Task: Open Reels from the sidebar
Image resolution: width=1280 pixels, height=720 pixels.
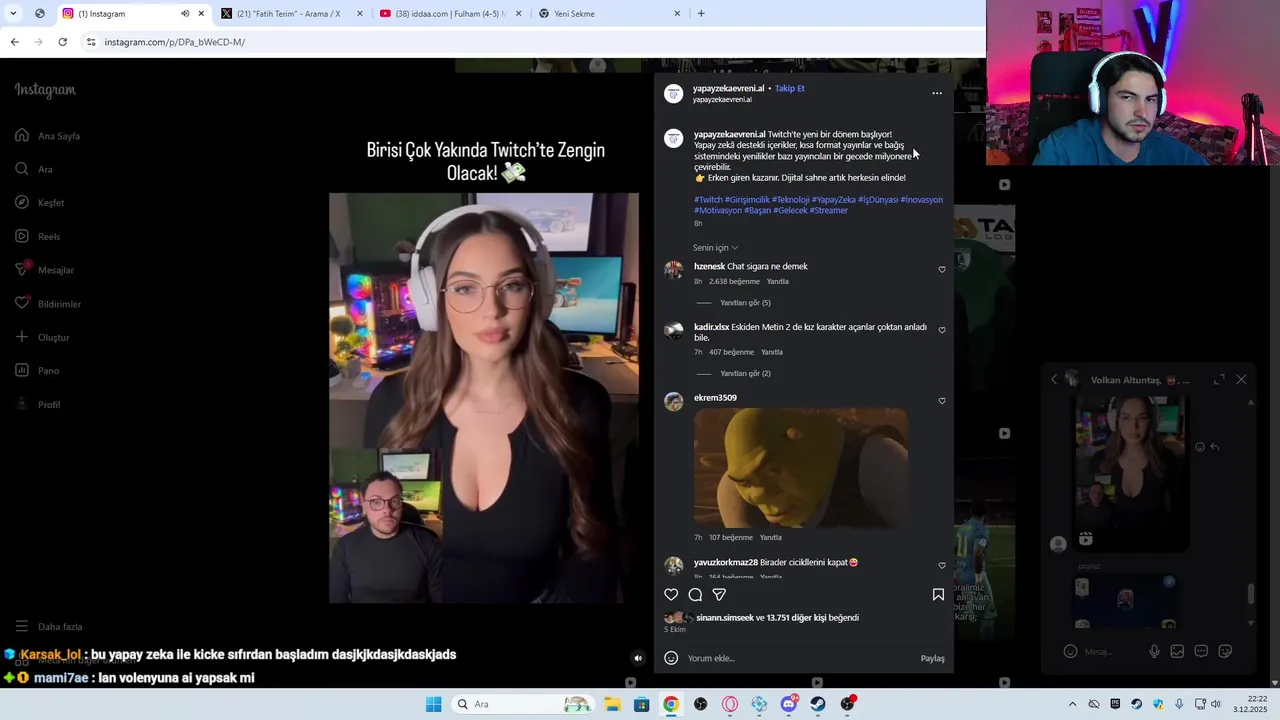Action: tap(38, 237)
